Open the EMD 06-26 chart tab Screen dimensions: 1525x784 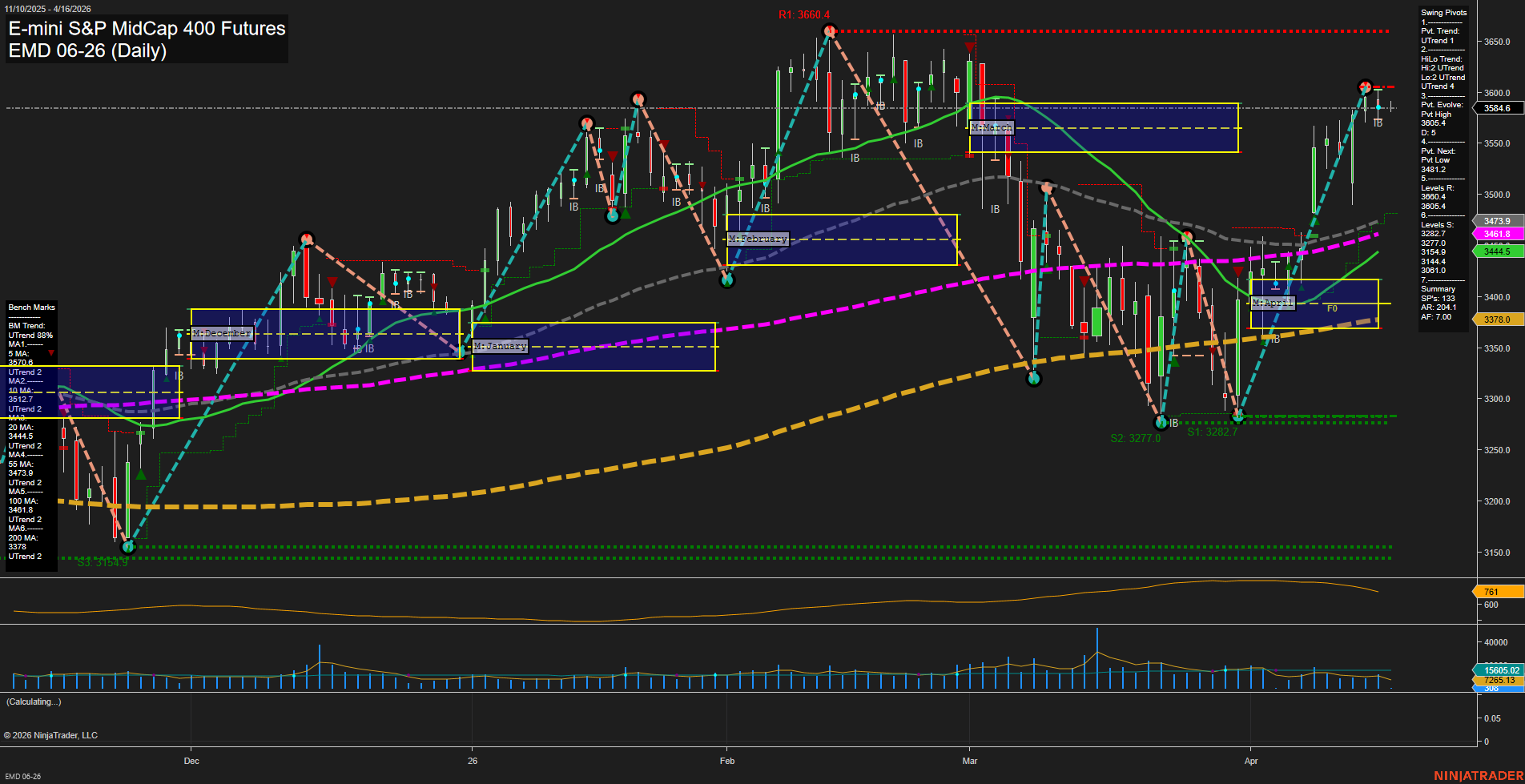coord(22,776)
